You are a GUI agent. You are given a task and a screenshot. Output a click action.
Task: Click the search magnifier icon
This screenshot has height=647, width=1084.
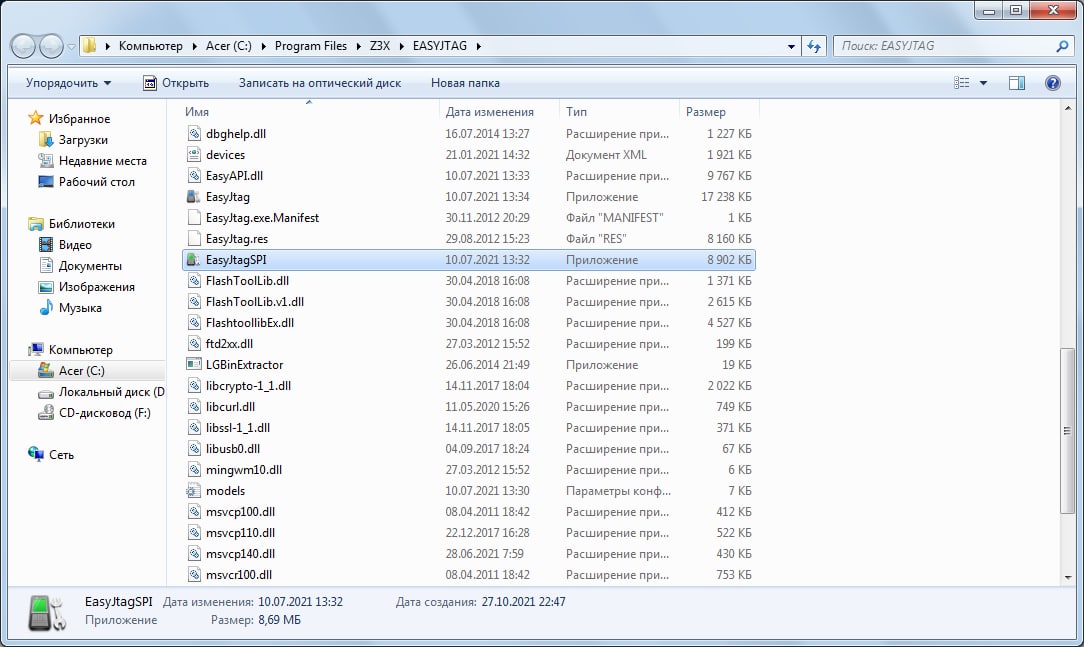click(1063, 46)
